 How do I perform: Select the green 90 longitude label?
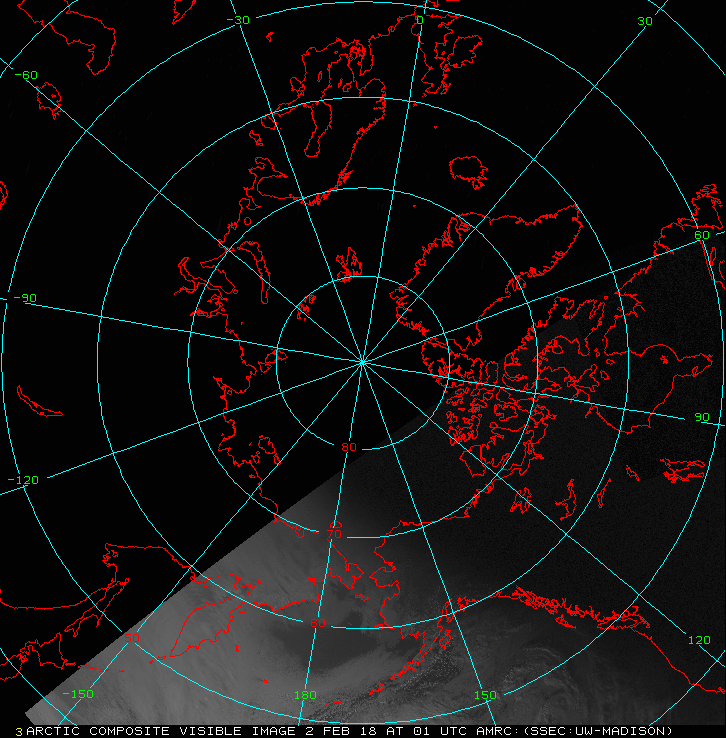point(702,417)
